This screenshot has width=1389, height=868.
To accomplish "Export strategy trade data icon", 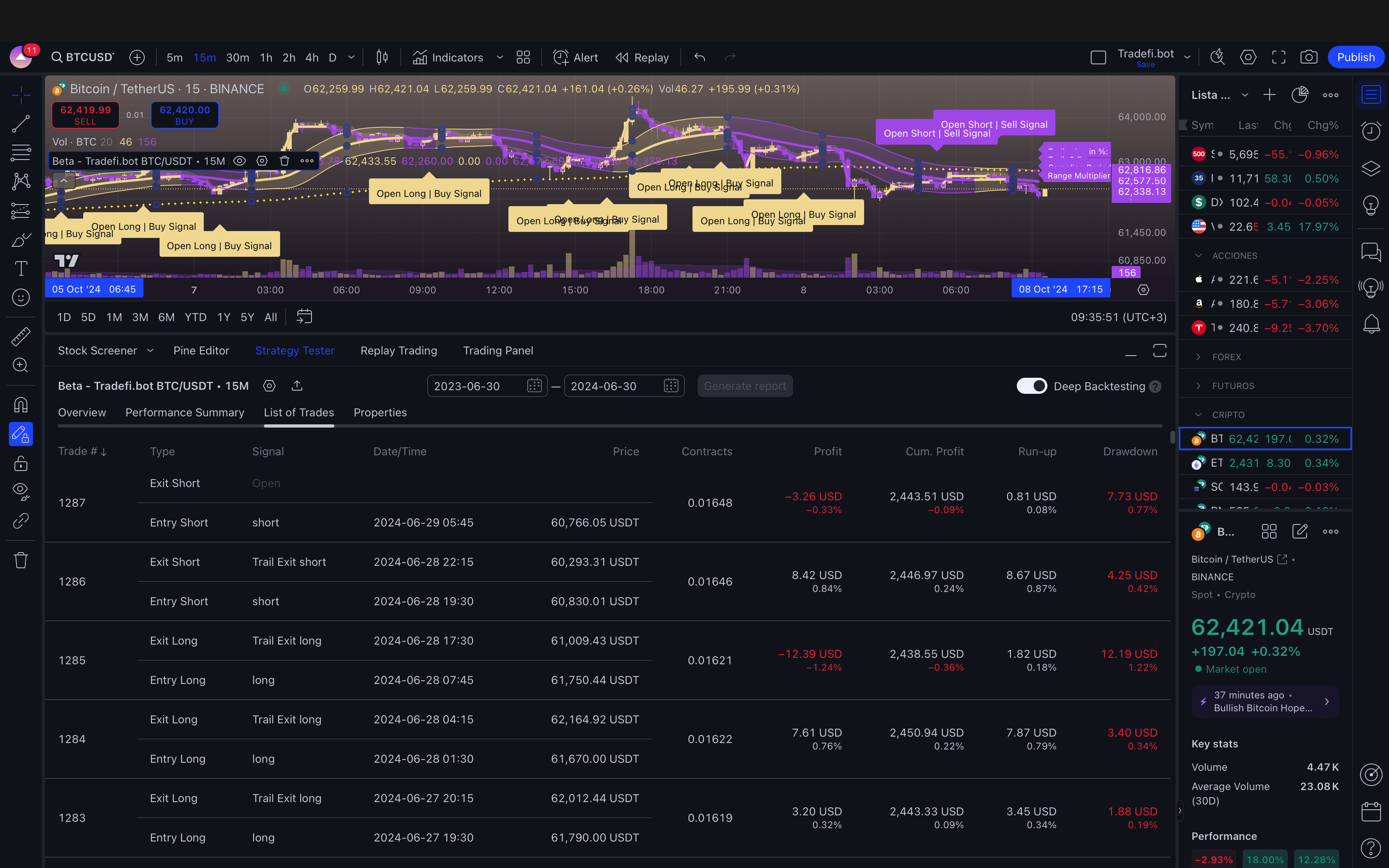I will coord(297,386).
